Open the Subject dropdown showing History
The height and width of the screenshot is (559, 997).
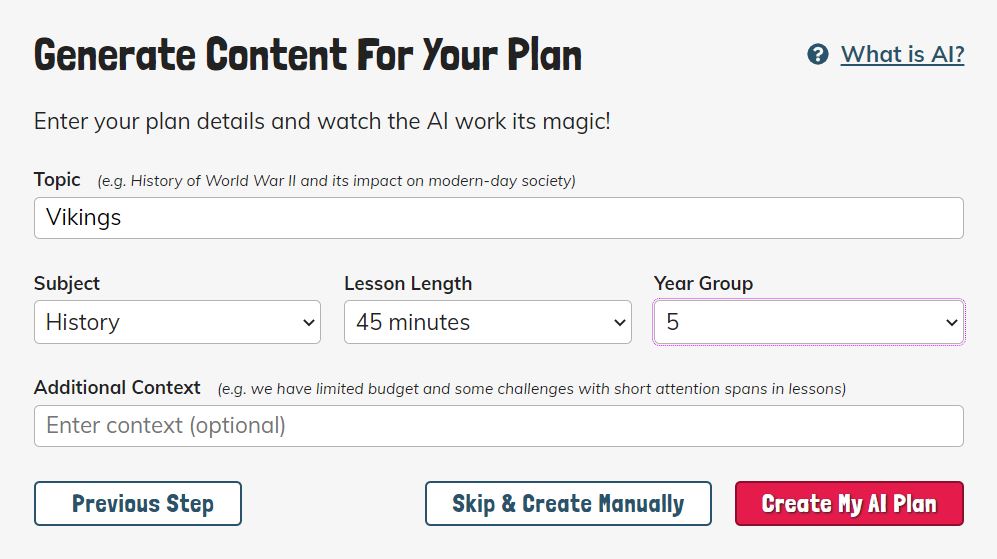point(177,322)
